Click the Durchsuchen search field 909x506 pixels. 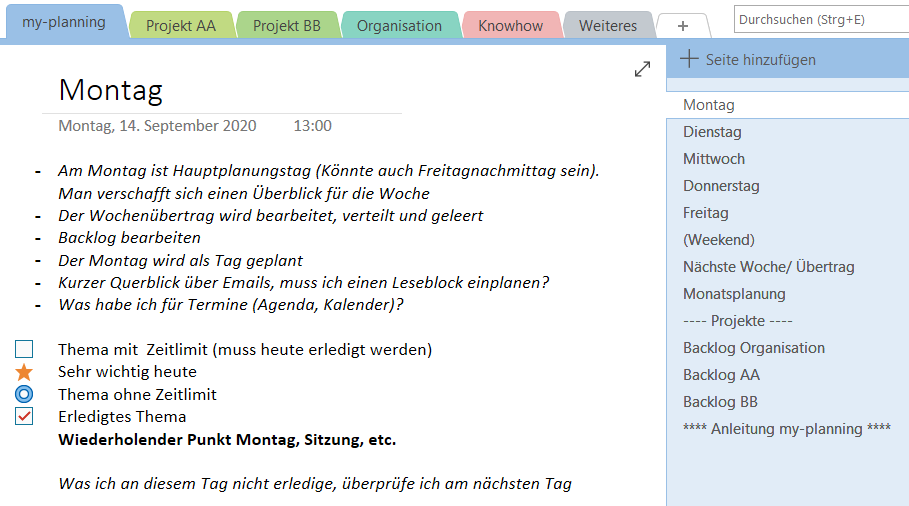tap(820, 19)
